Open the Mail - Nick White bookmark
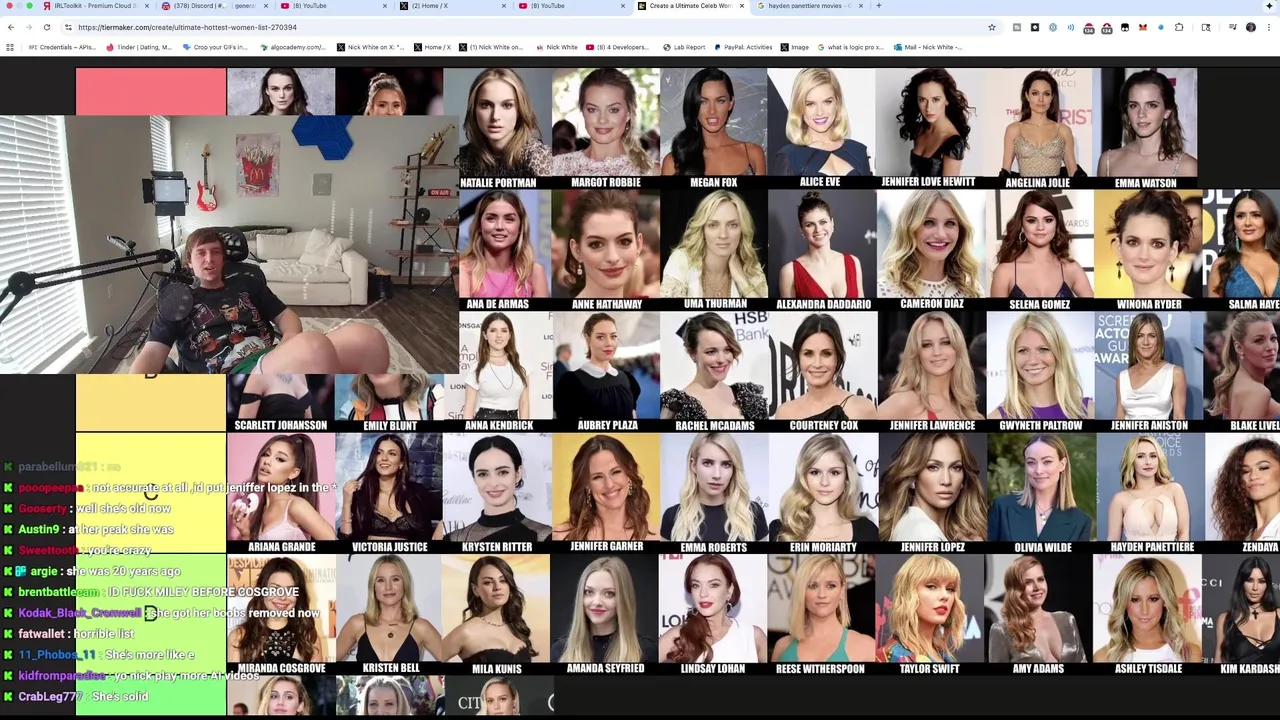Image resolution: width=1280 pixels, height=720 pixels. 928,47
